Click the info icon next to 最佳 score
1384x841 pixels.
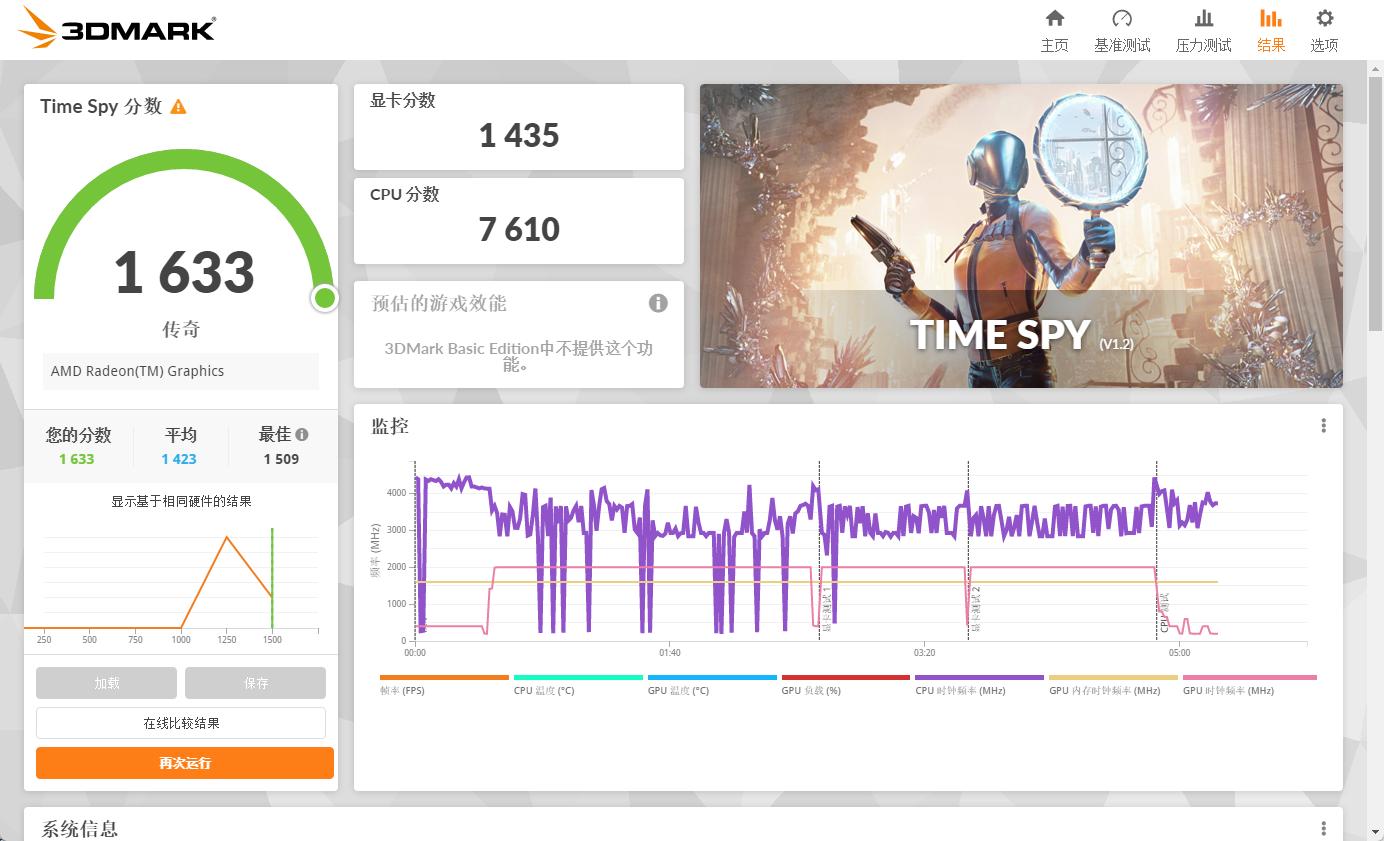pyautogui.click(x=303, y=434)
